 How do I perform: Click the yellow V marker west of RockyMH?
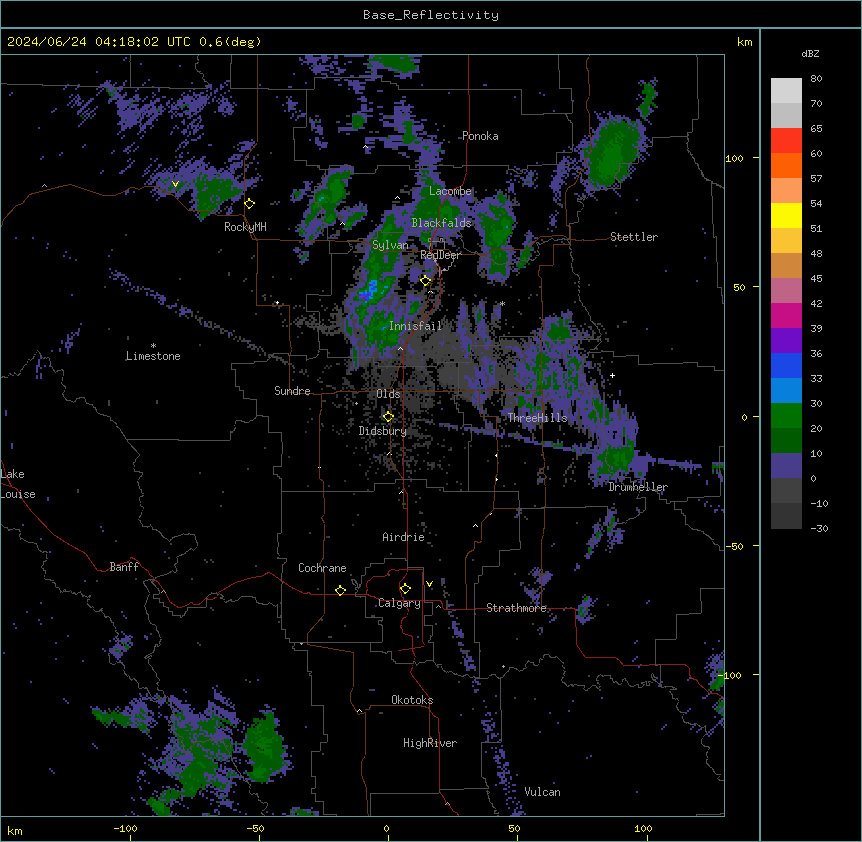pyautogui.click(x=175, y=184)
